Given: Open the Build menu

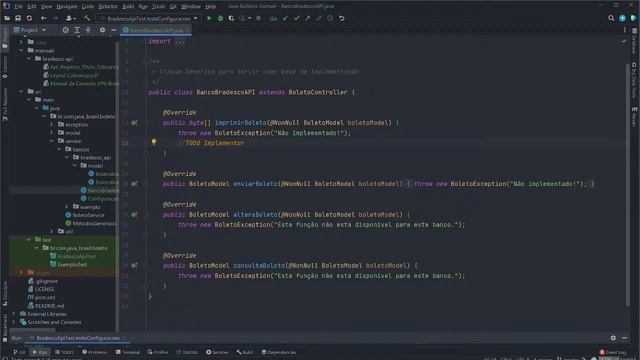Looking at the screenshot, I should pyautogui.click(x=128, y=7).
